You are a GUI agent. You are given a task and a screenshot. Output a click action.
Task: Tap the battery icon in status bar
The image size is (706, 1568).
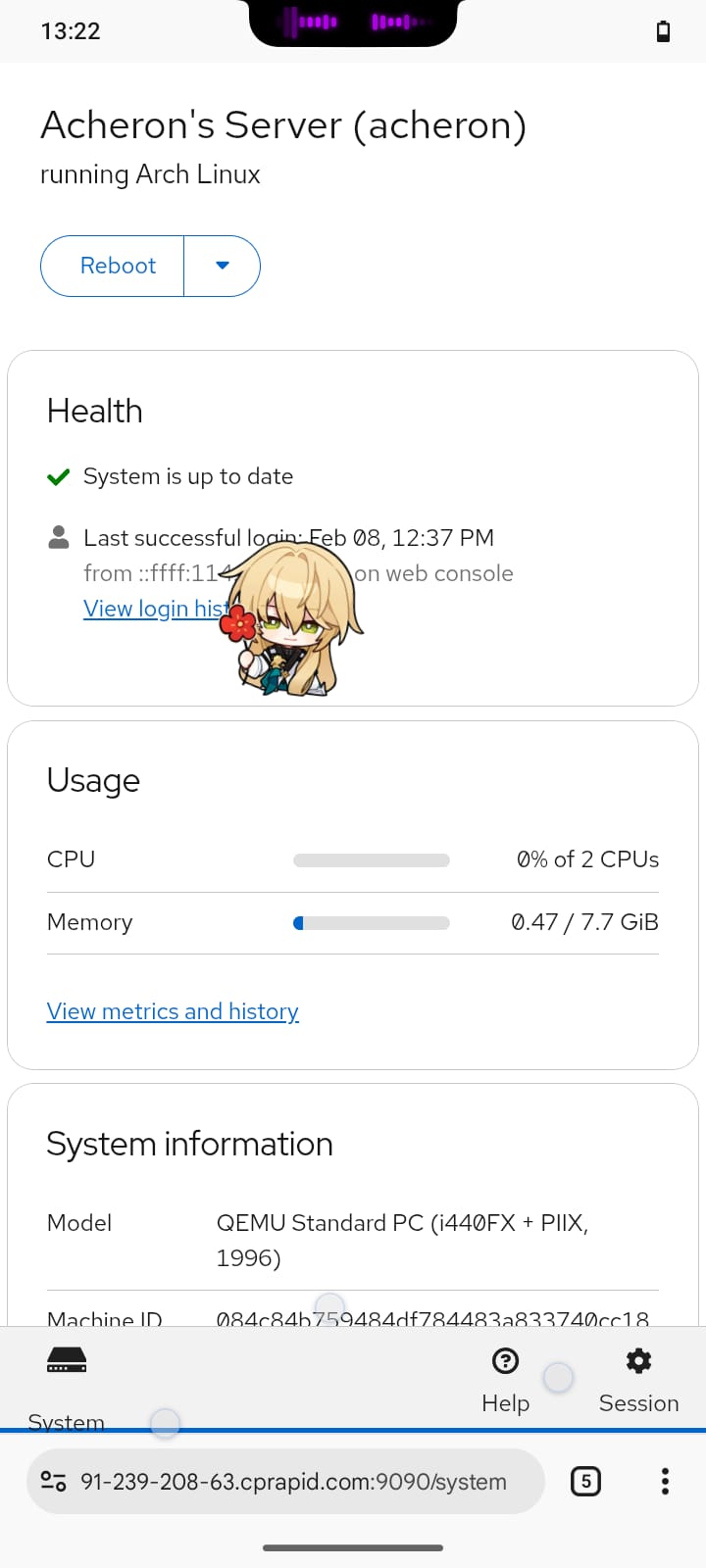click(x=663, y=31)
